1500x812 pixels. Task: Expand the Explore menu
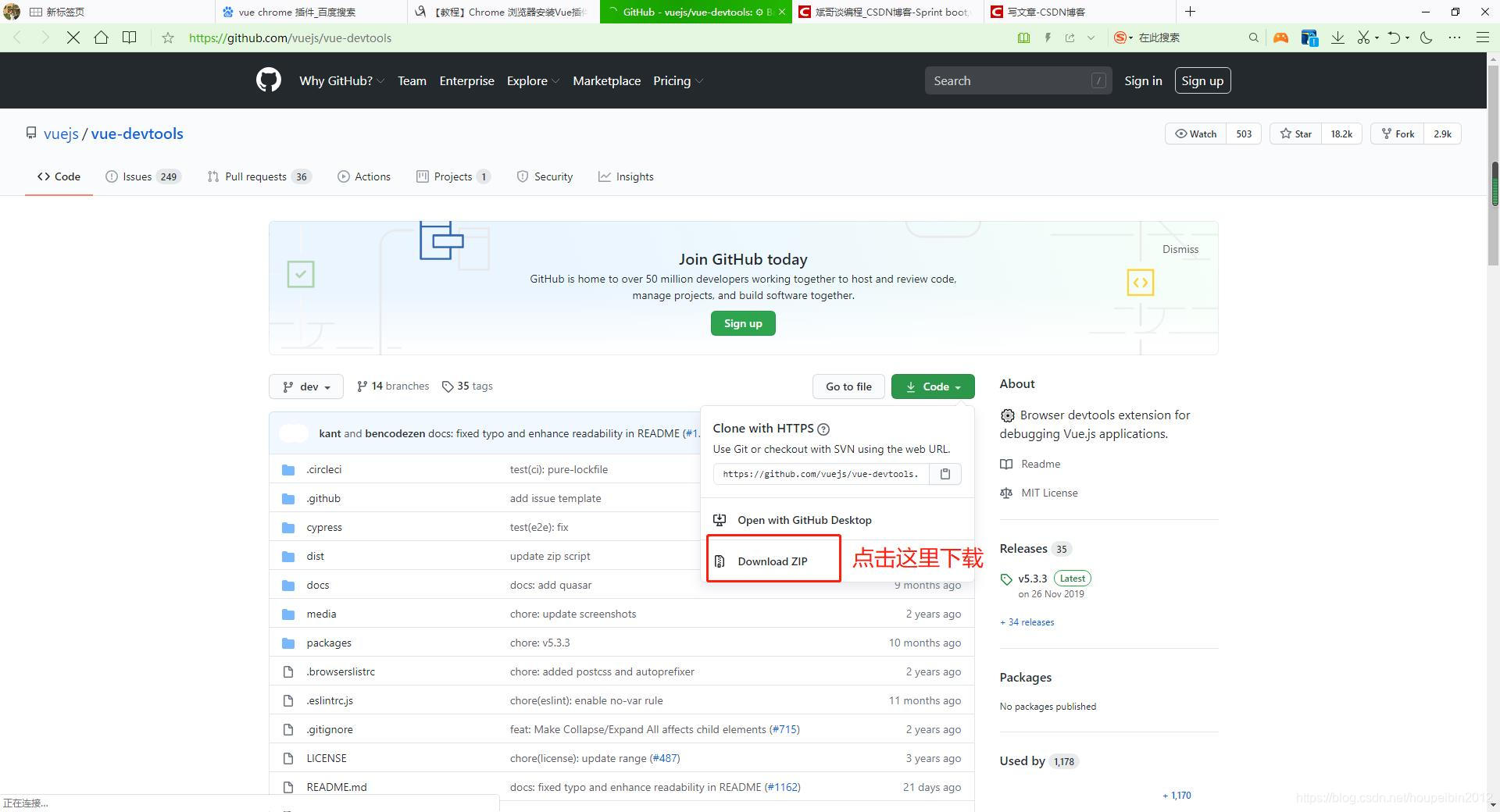click(x=533, y=80)
